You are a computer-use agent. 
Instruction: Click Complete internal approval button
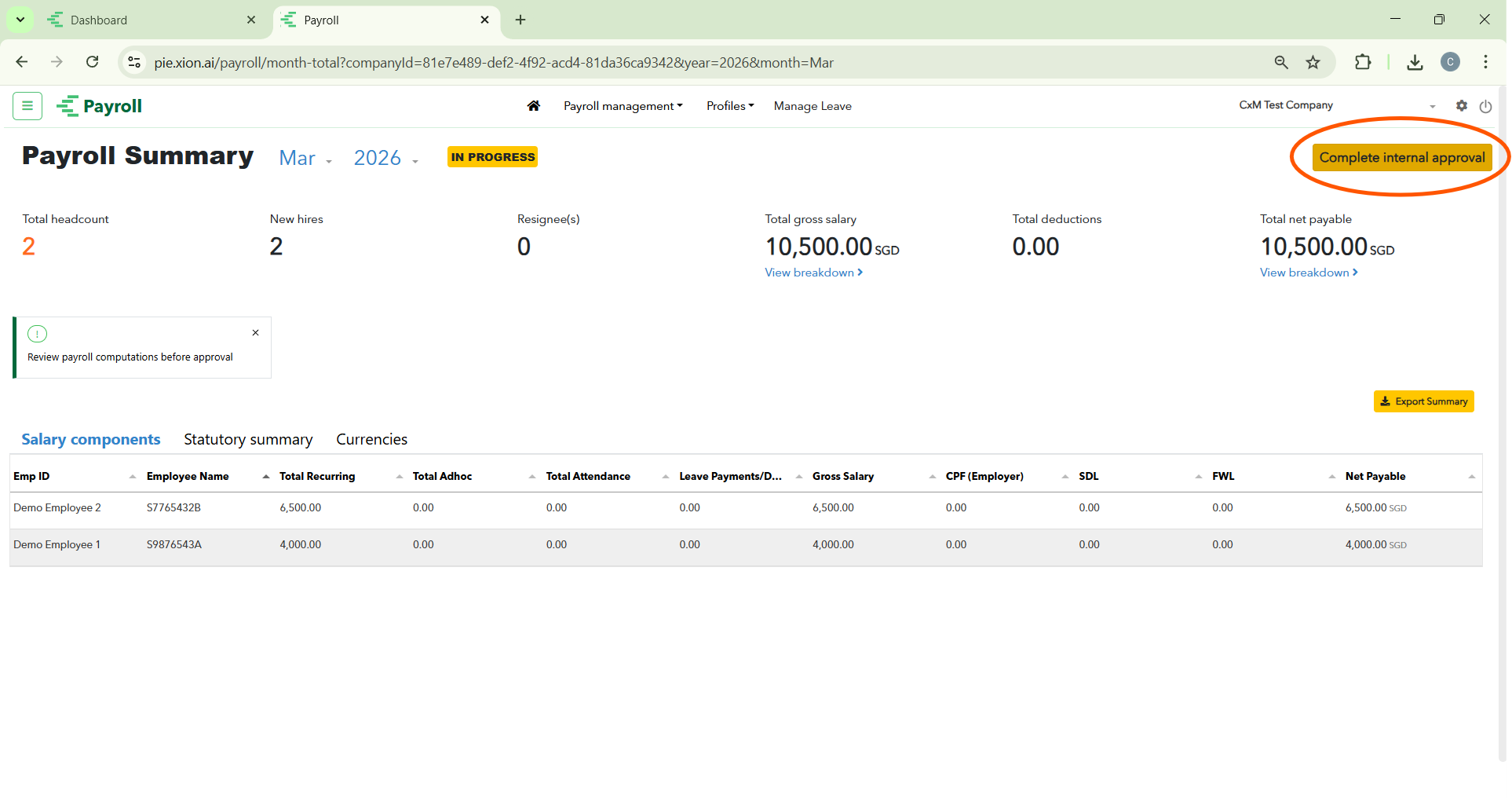[x=1401, y=158]
